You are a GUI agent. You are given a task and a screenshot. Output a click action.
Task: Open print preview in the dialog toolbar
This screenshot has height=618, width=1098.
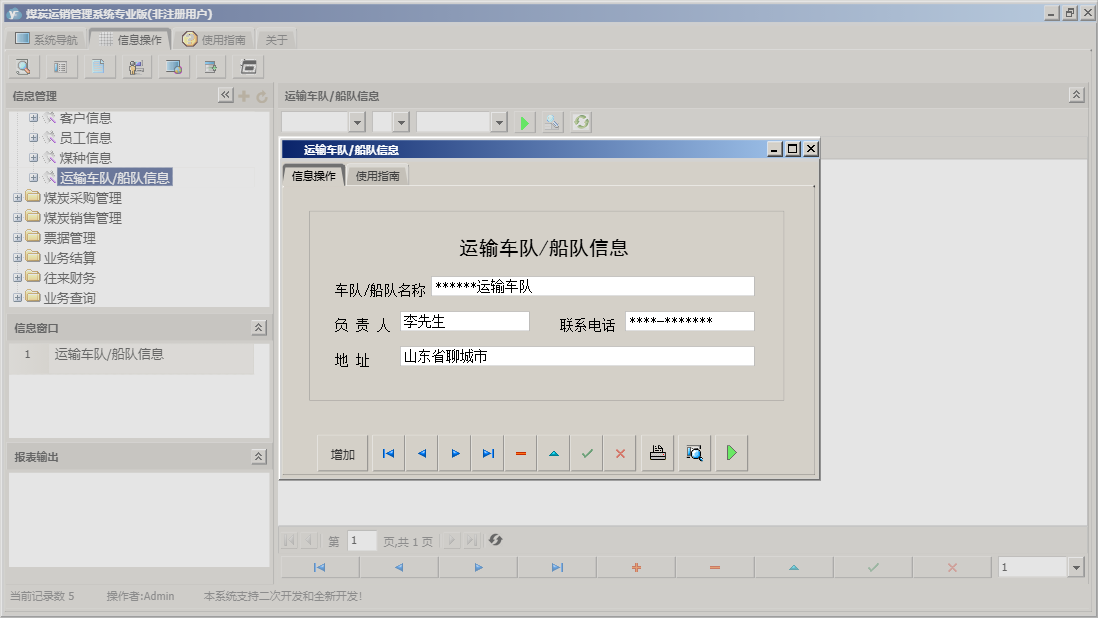click(693, 453)
